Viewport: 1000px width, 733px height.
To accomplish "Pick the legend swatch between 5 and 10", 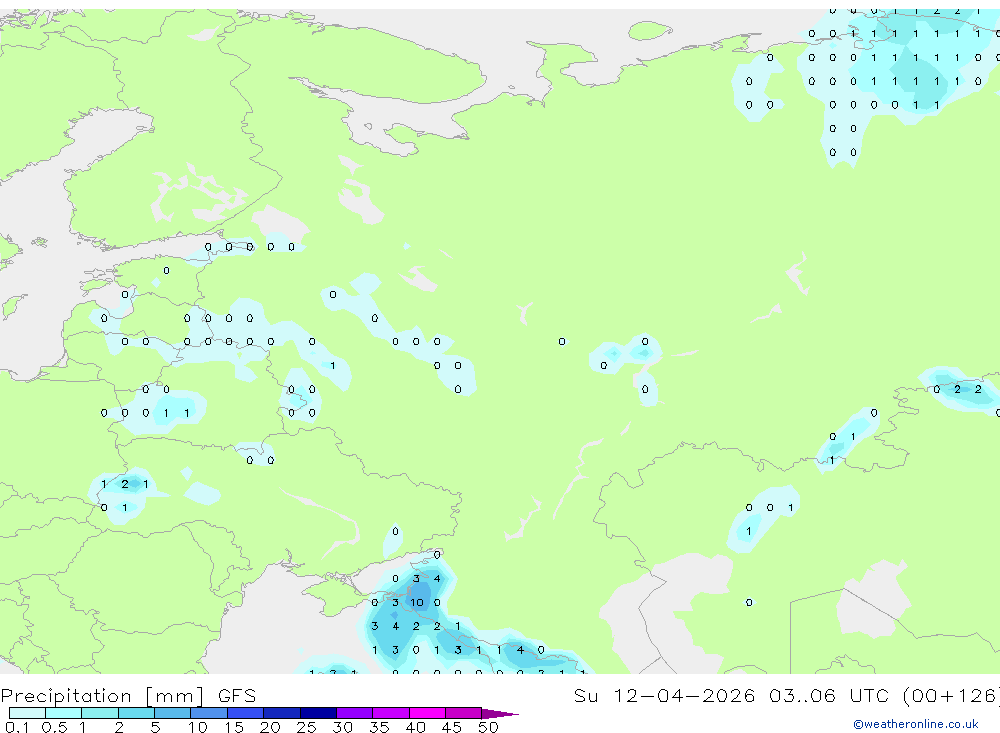I will pos(173,713).
